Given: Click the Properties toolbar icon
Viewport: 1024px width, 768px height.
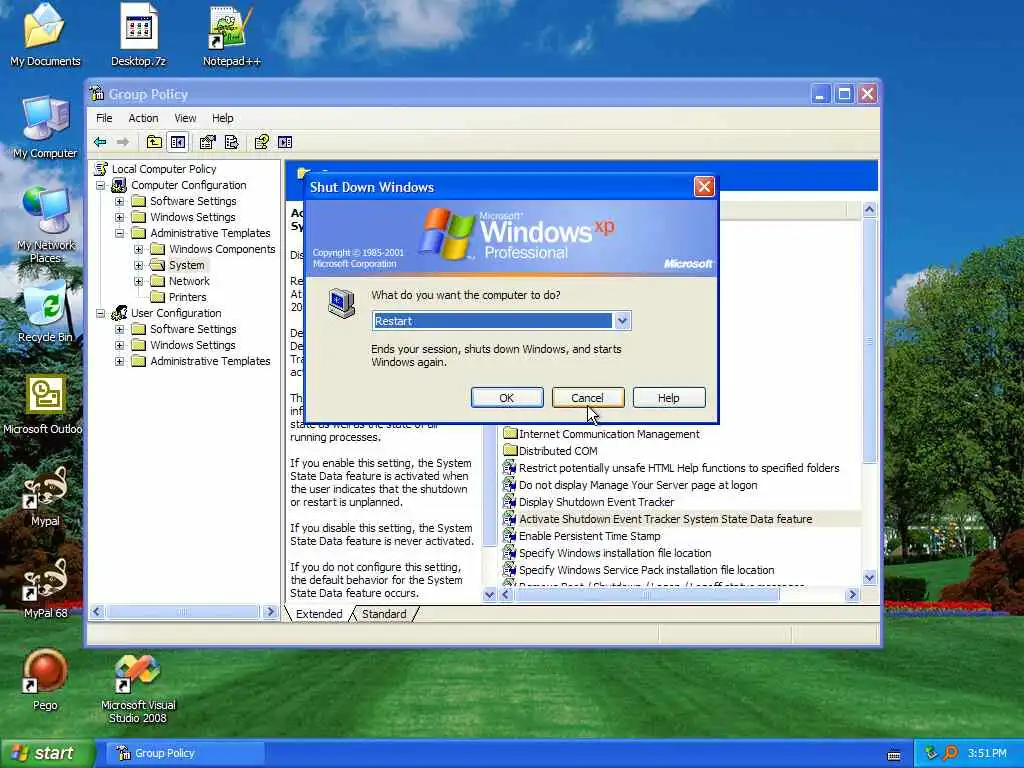Looking at the screenshot, I should [207, 142].
